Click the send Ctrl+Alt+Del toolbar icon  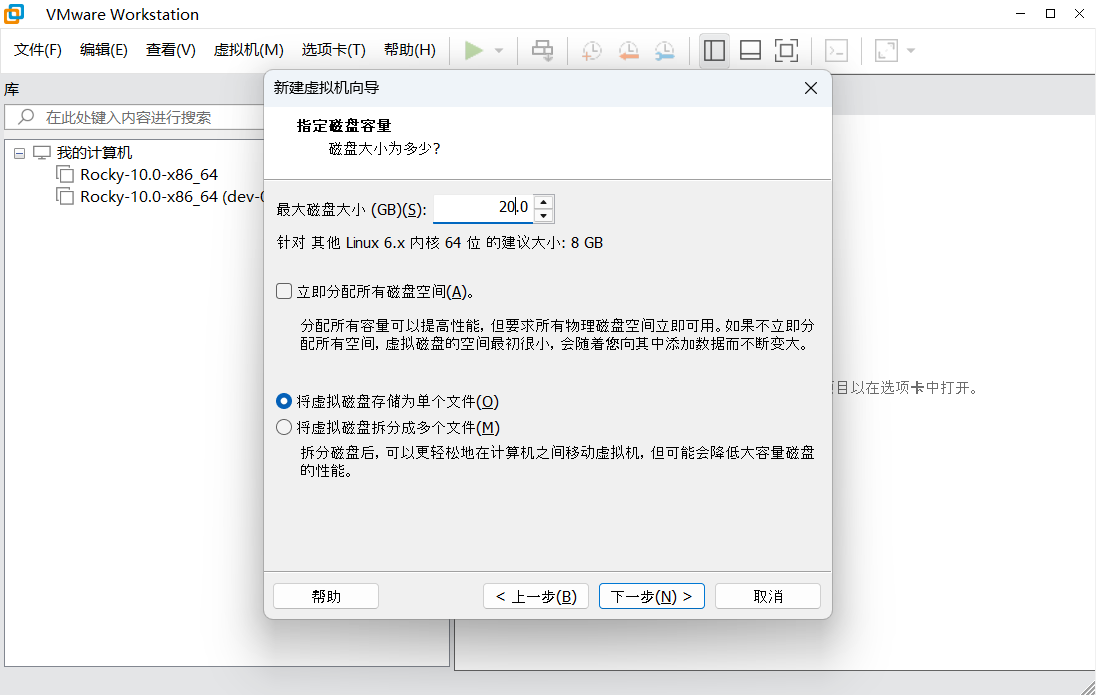(542, 50)
